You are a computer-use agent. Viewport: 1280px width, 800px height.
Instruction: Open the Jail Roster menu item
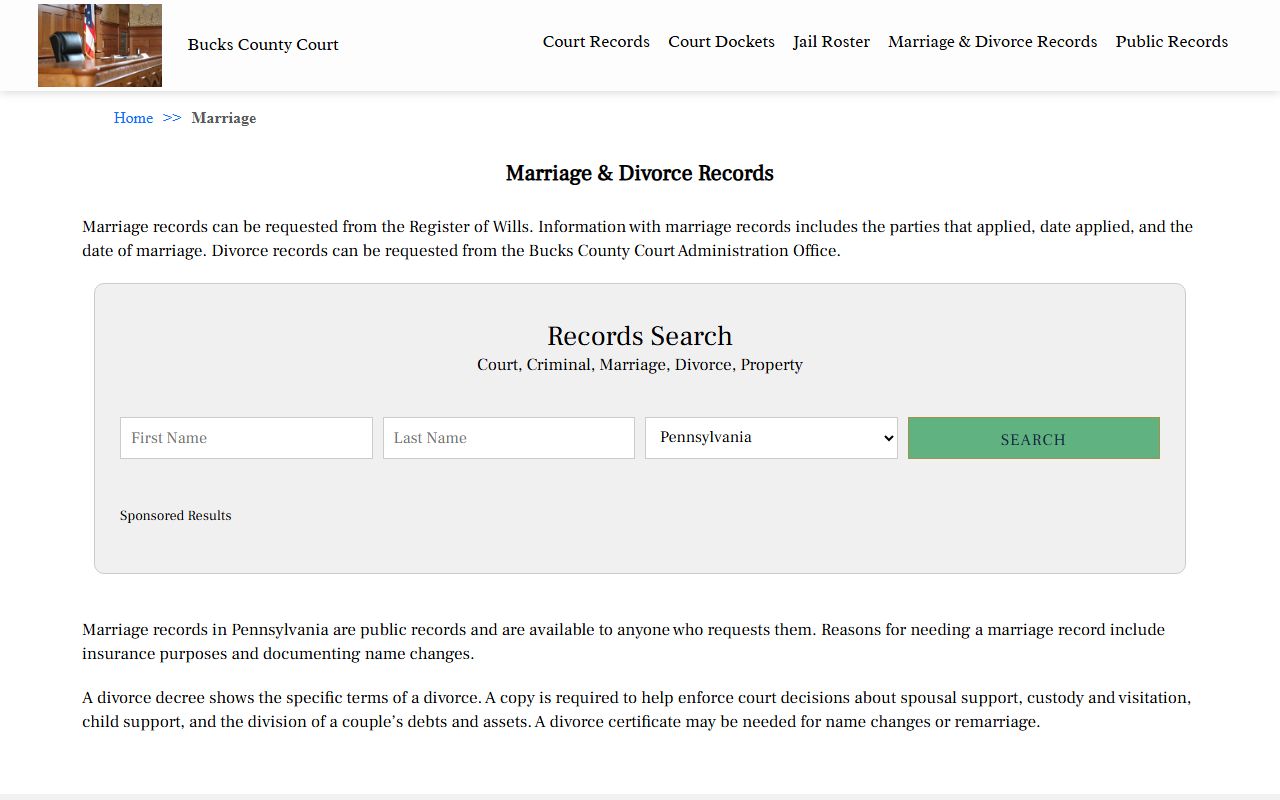(831, 42)
